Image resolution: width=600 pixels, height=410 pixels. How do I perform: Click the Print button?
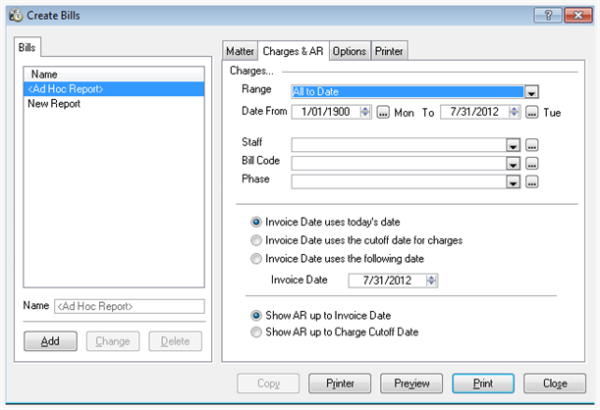(x=483, y=383)
